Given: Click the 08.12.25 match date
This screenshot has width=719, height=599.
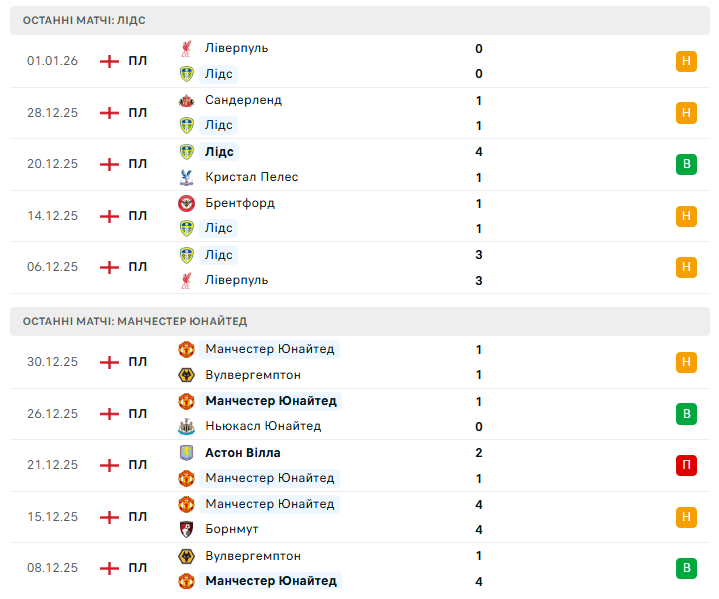Looking at the screenshot, I should tap(52, 568).
